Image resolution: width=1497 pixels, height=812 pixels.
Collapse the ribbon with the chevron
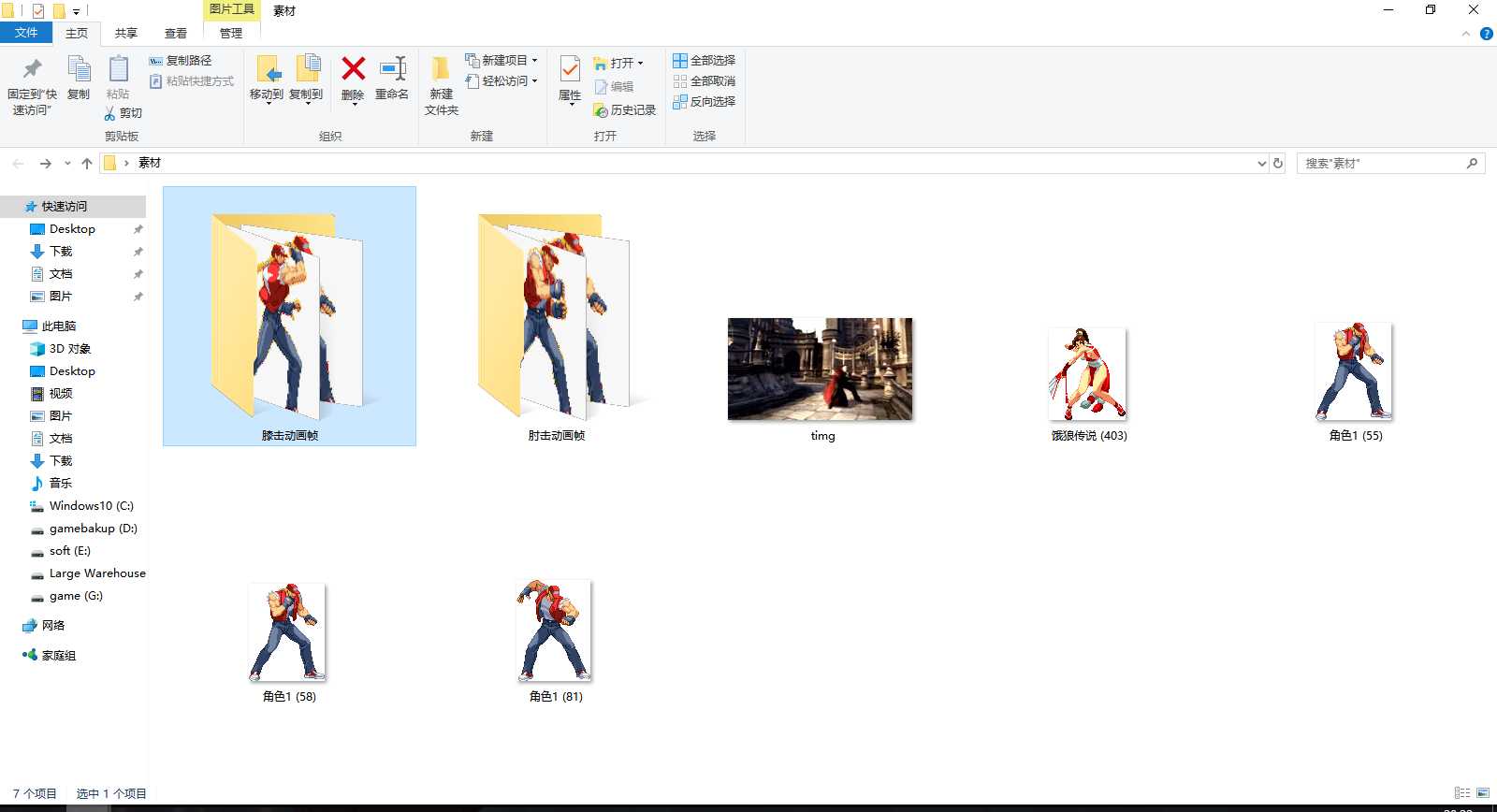click(x=1466, y=34)
